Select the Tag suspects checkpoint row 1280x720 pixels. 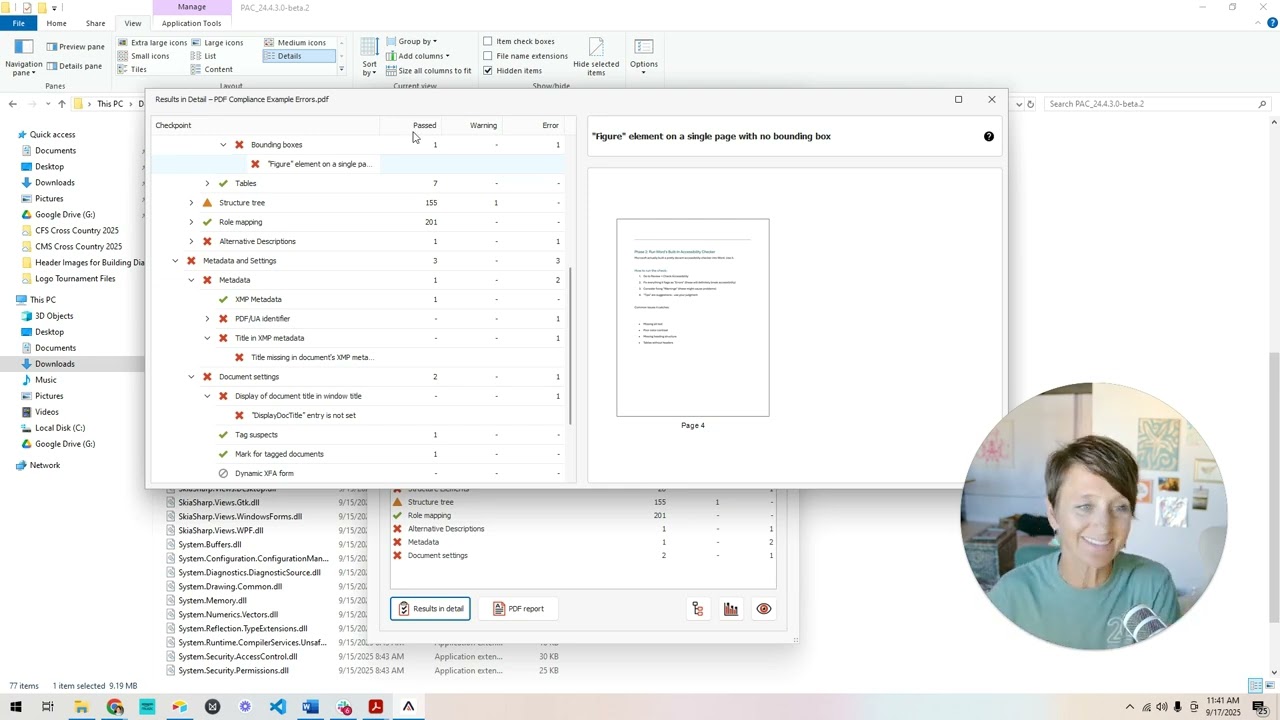click(358, 435)
